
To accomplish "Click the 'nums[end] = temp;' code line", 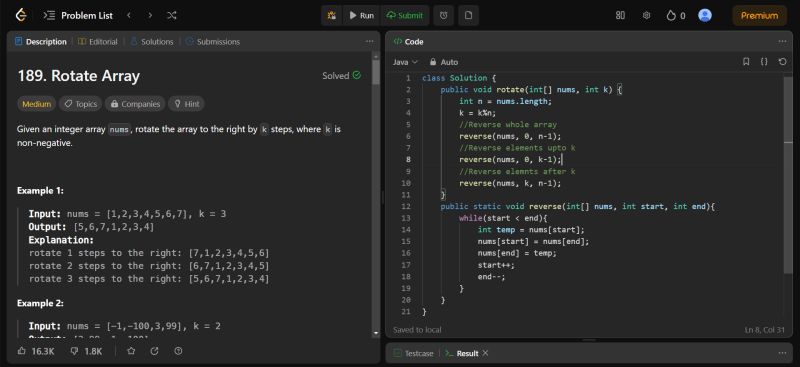I will click(x=517, y=253).
